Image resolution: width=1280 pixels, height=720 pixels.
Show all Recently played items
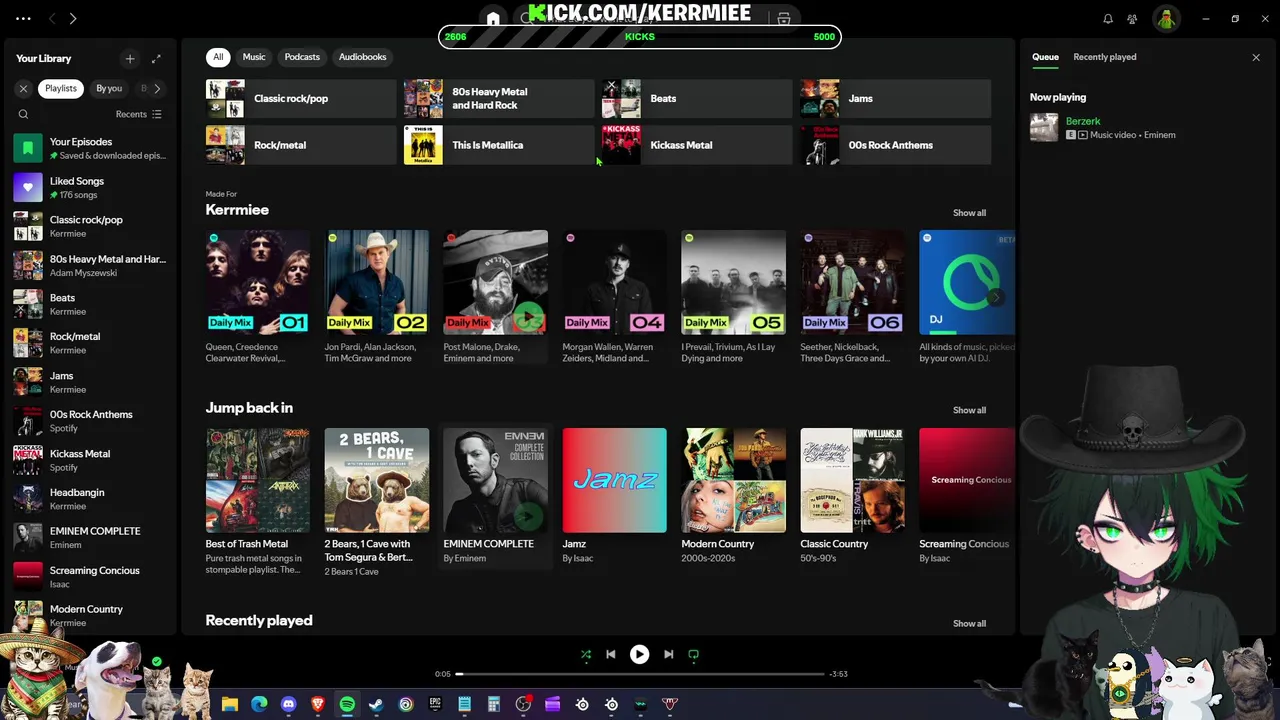969,623
